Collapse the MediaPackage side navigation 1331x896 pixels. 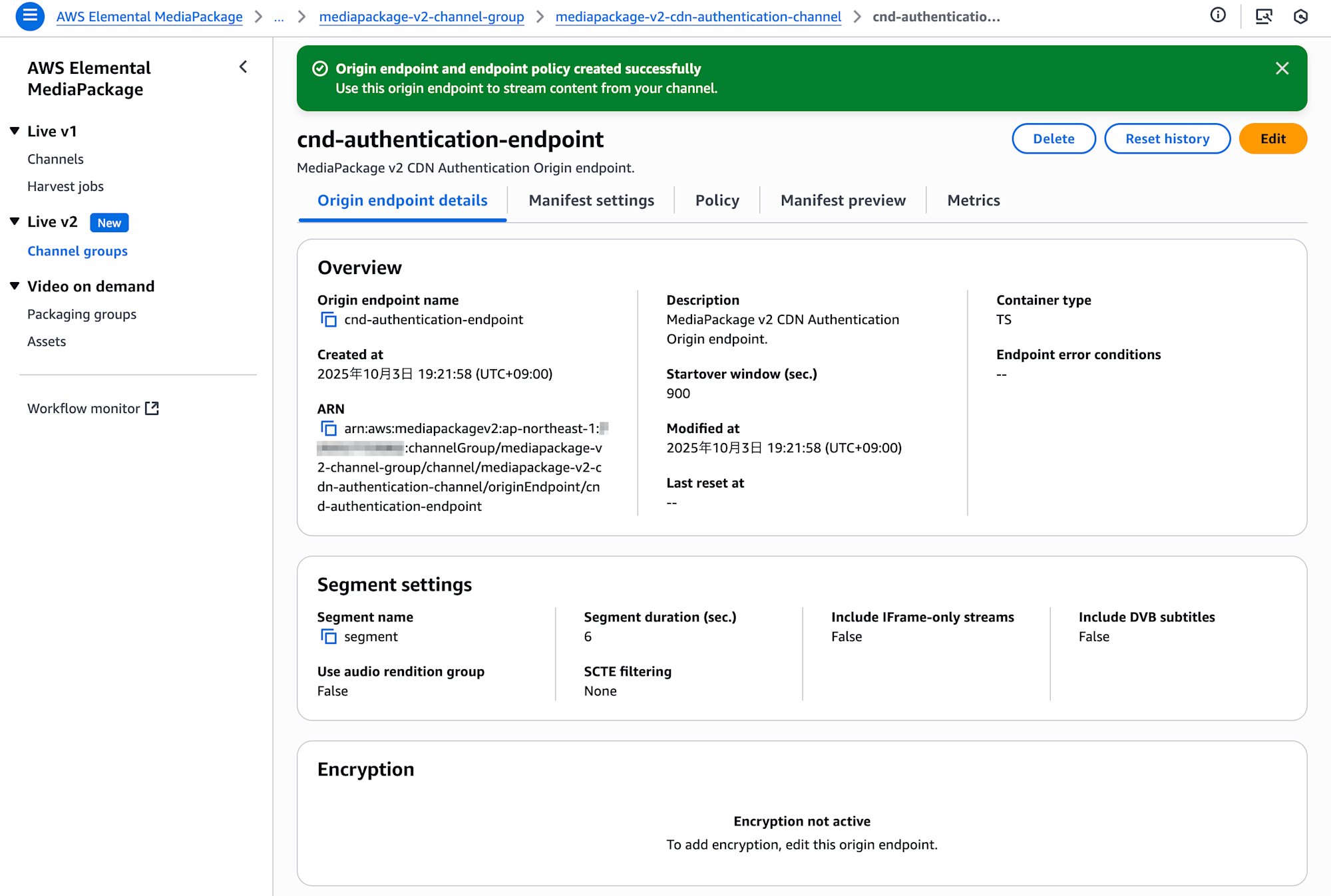244,67
